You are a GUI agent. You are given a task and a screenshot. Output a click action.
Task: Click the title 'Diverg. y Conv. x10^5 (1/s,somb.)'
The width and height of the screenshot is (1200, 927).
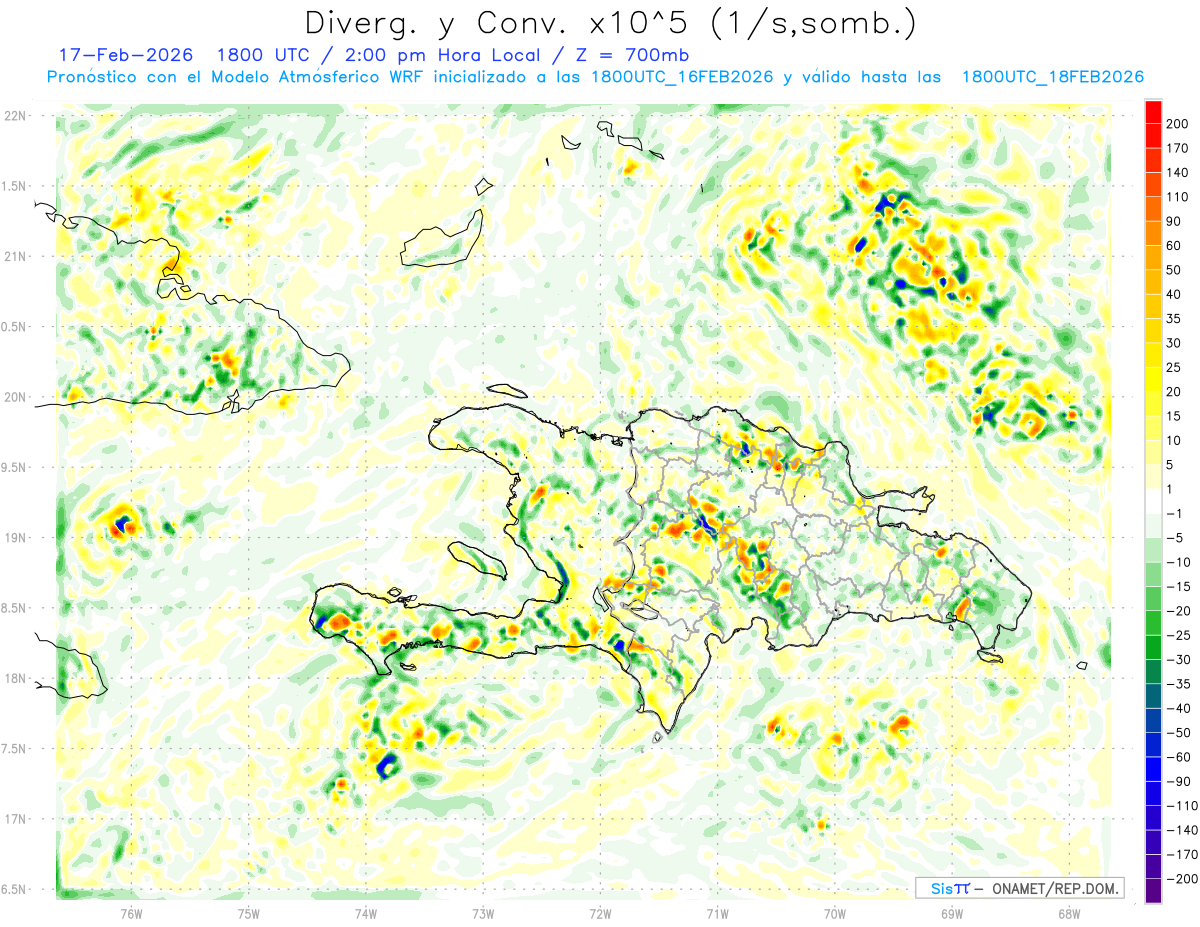click(x=610, y=23)
